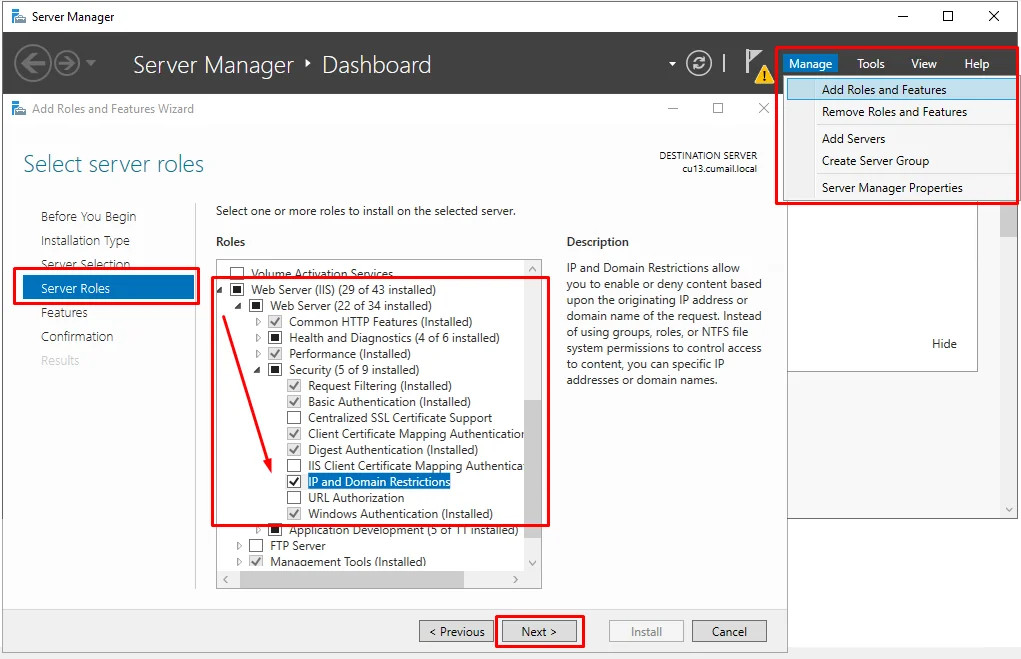This screenshot has width=1021, height=659.
Task: Click the Refresh icon in the header
Action: click(699, 63)
